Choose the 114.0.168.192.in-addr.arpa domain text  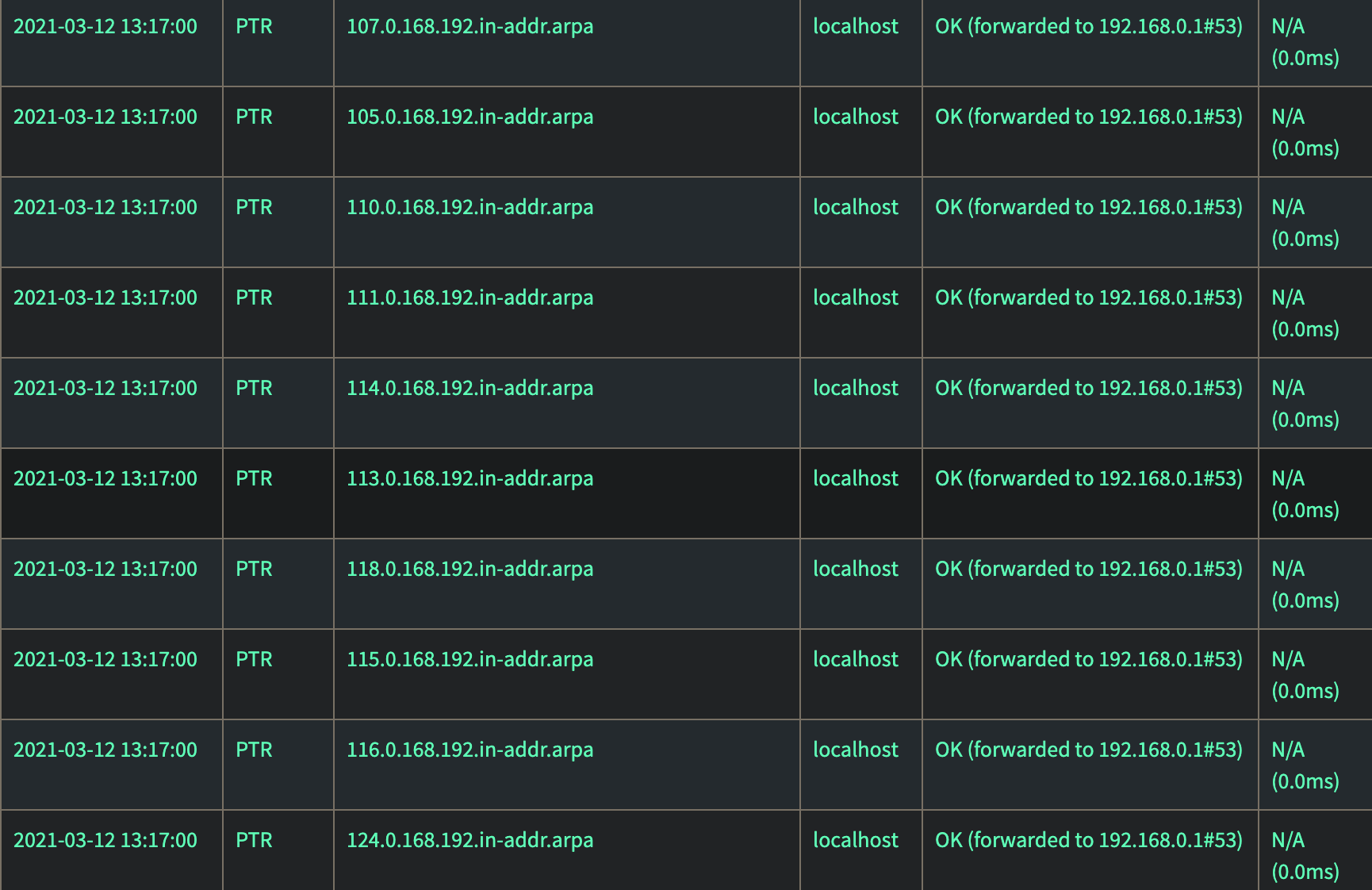coord(469,389)
